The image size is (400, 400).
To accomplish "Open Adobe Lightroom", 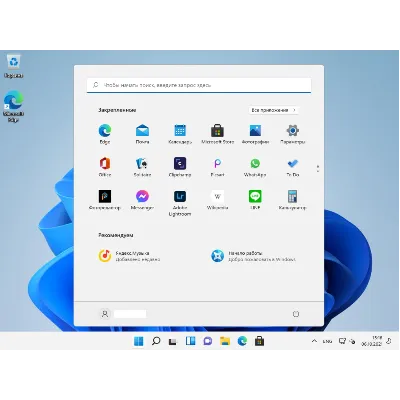I will 180,203.
